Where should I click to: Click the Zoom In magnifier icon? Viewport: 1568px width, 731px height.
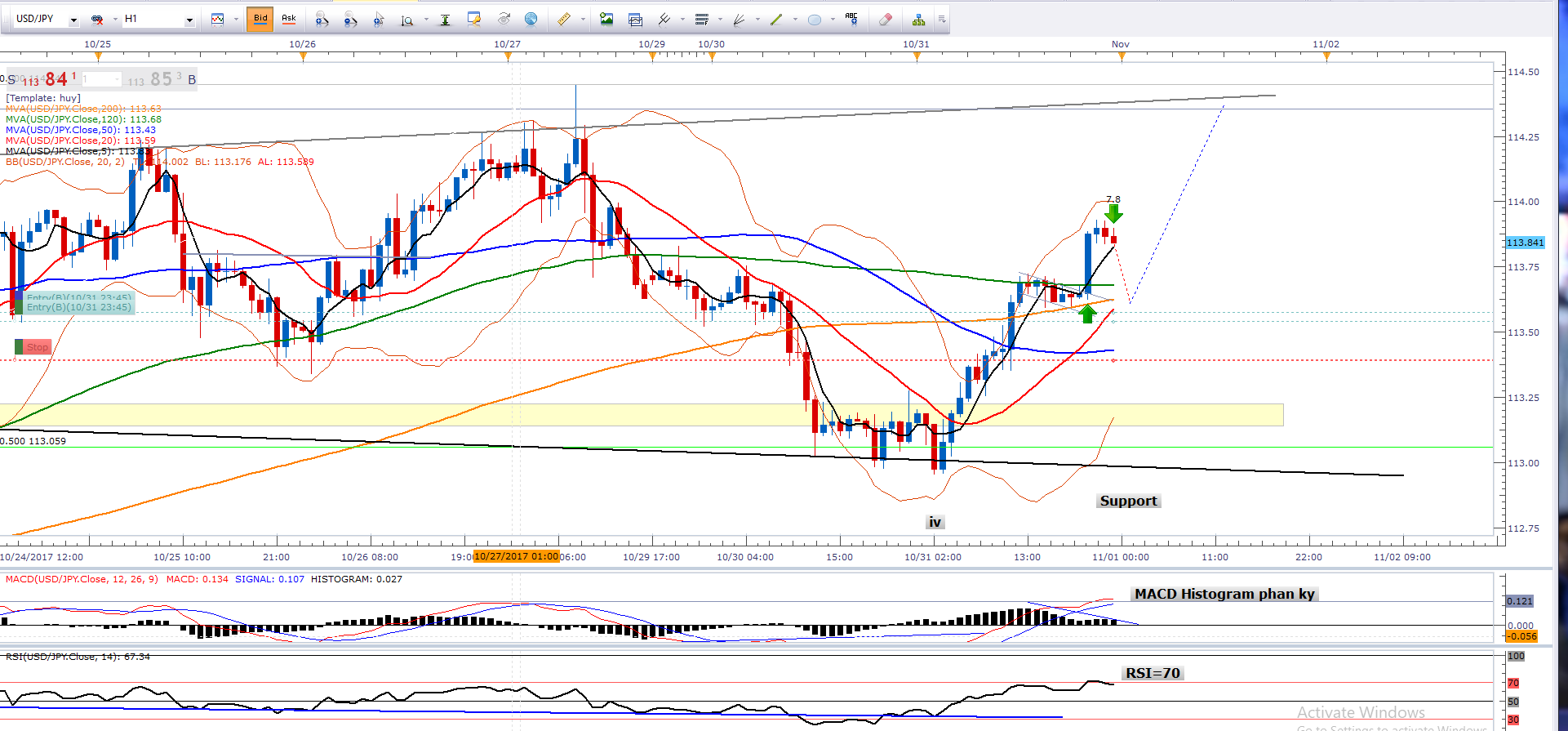(x=322, y=19)
